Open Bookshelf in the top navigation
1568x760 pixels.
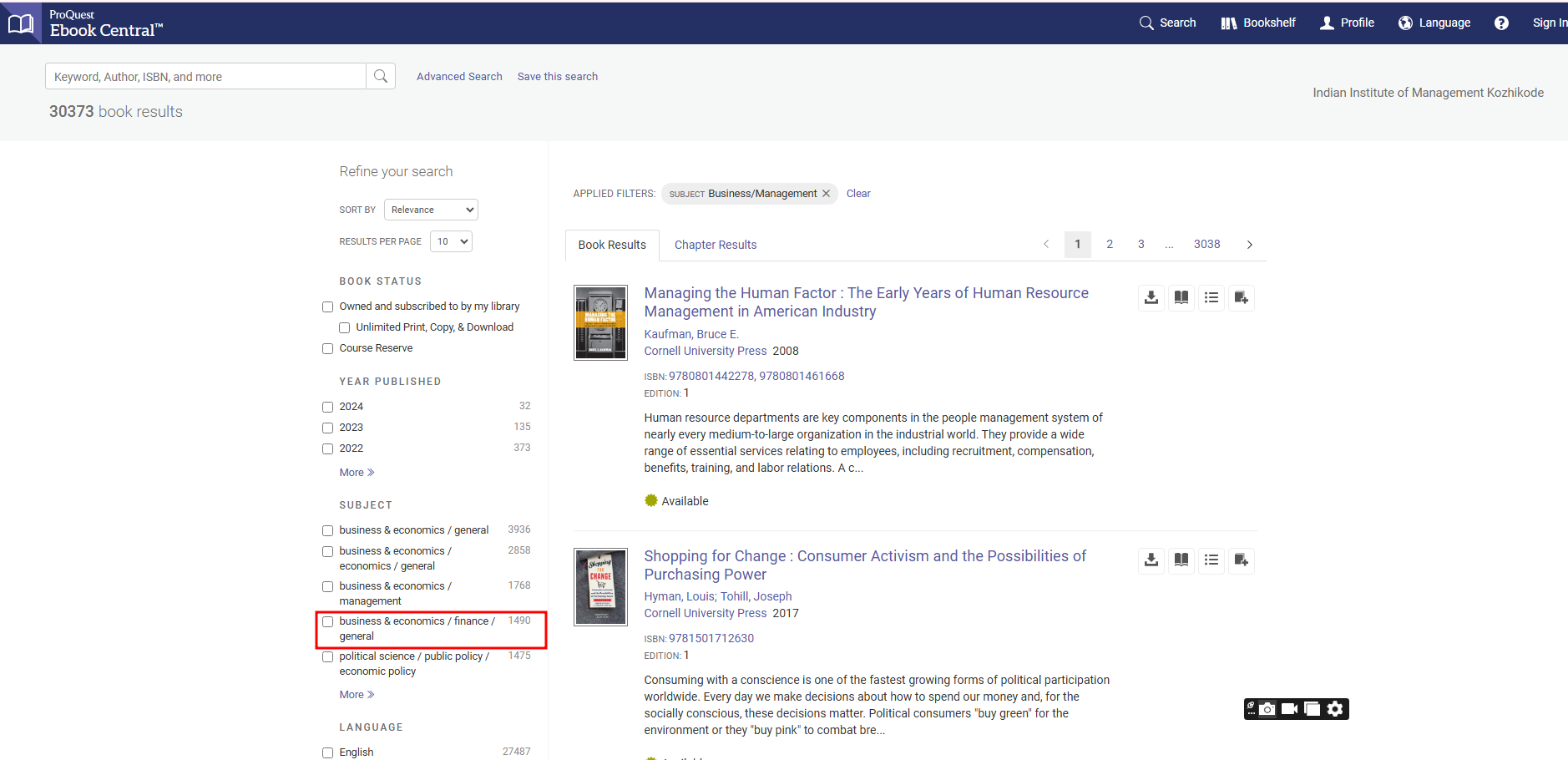pos(1258,23)
